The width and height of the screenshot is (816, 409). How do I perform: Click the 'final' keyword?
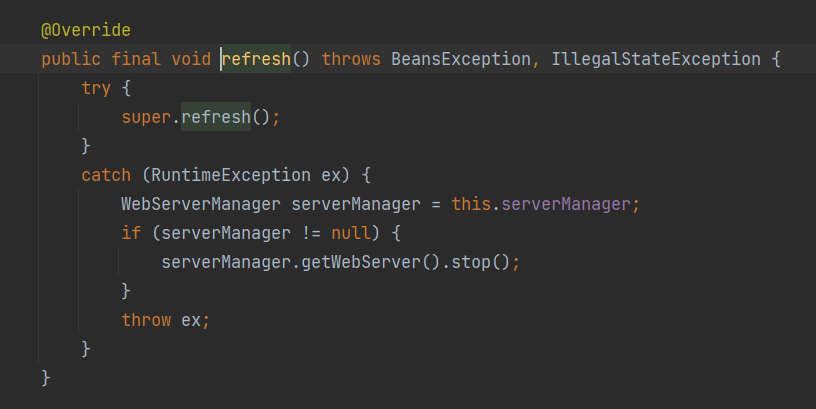[x=136, y=59]
